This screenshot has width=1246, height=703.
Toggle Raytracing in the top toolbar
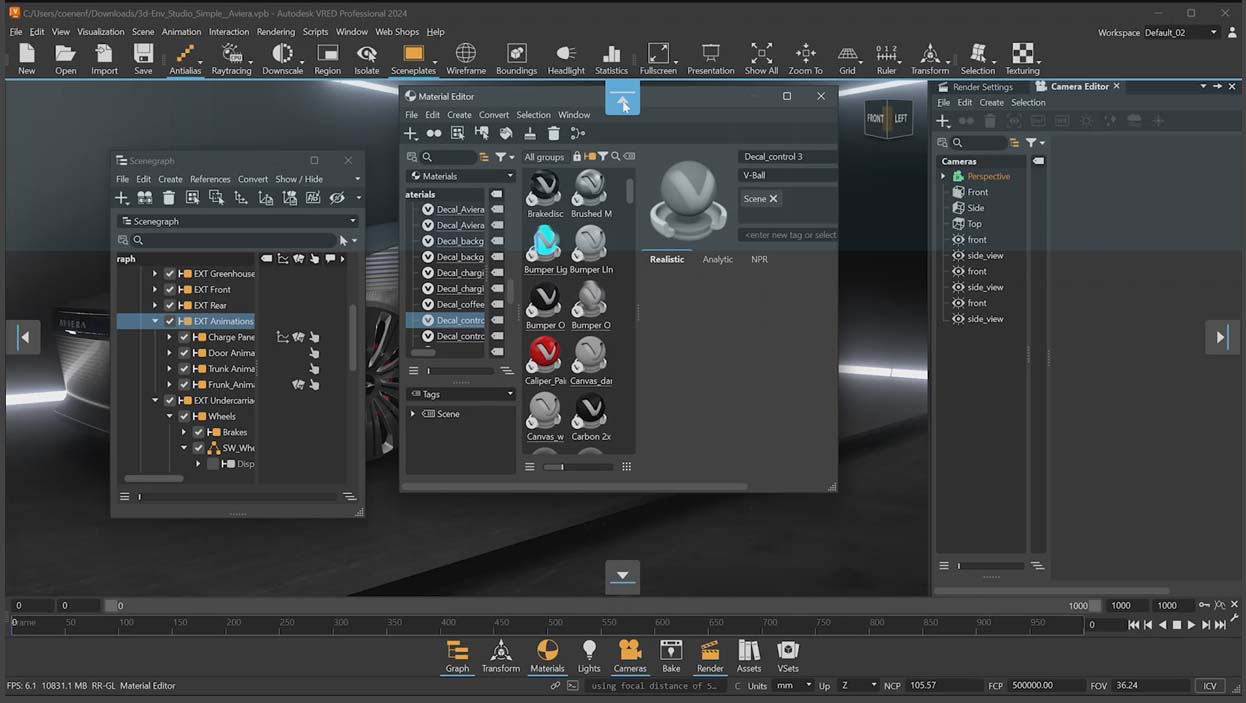[231, 58]
